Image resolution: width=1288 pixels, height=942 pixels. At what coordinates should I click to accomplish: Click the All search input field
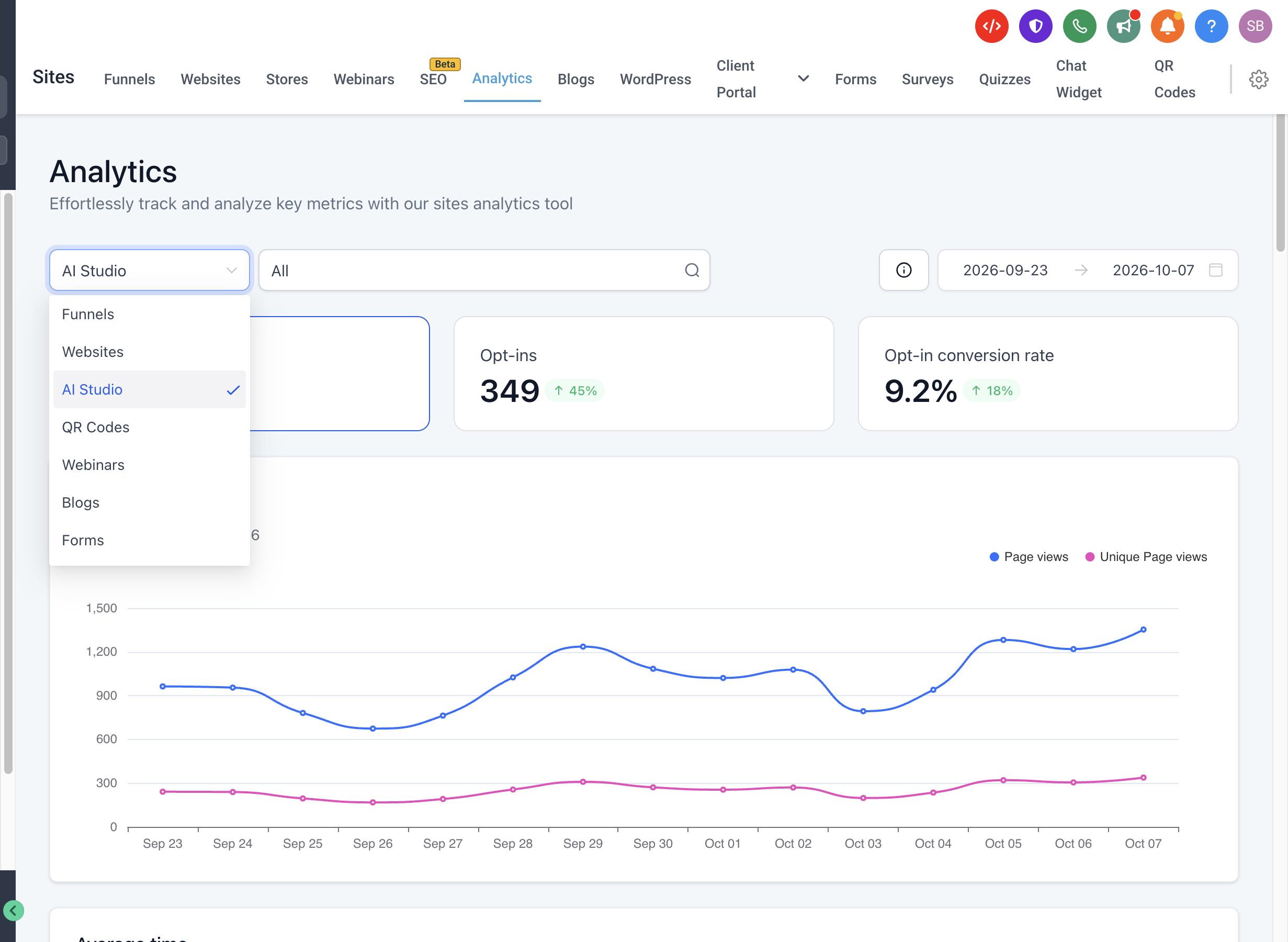[484, 270]
